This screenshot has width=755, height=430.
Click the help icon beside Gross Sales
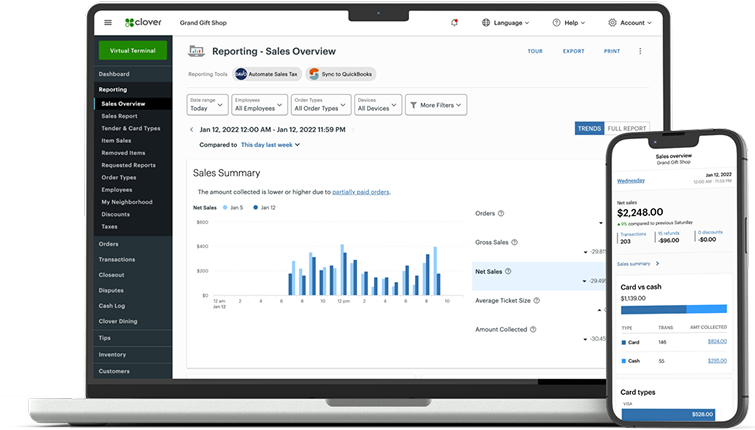coord(515,242)
